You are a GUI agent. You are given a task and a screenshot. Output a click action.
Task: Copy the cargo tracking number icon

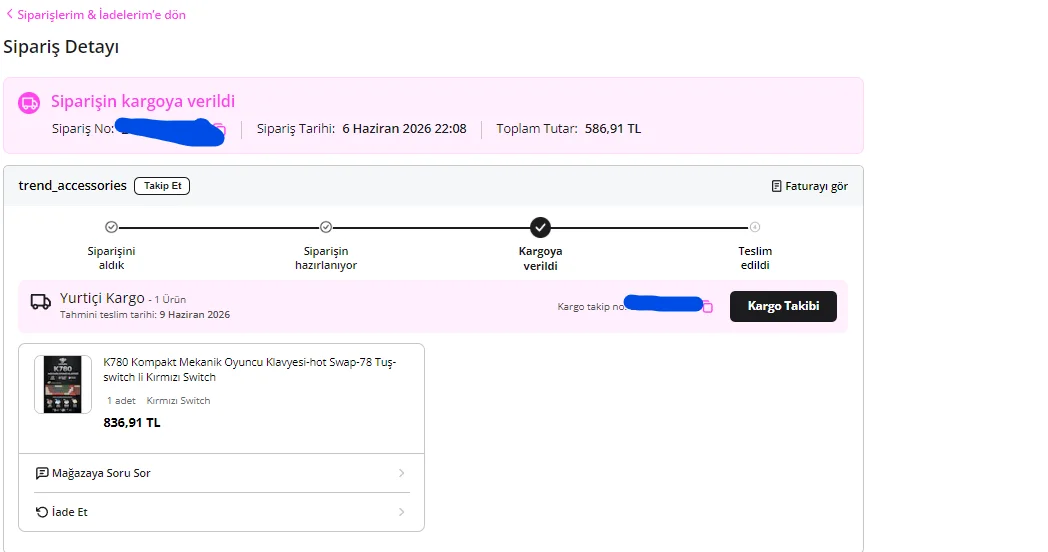[707, 307]
